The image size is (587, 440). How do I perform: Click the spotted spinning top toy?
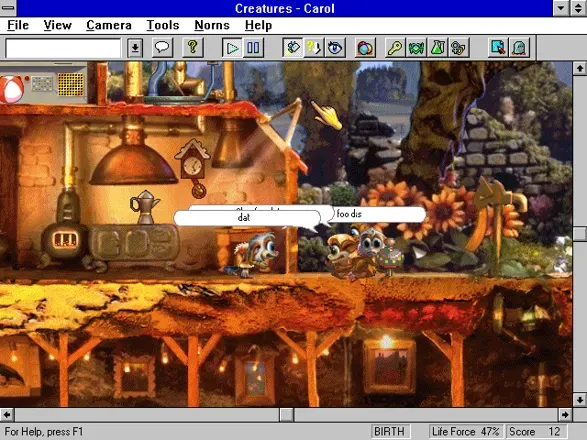coord(389,257)
